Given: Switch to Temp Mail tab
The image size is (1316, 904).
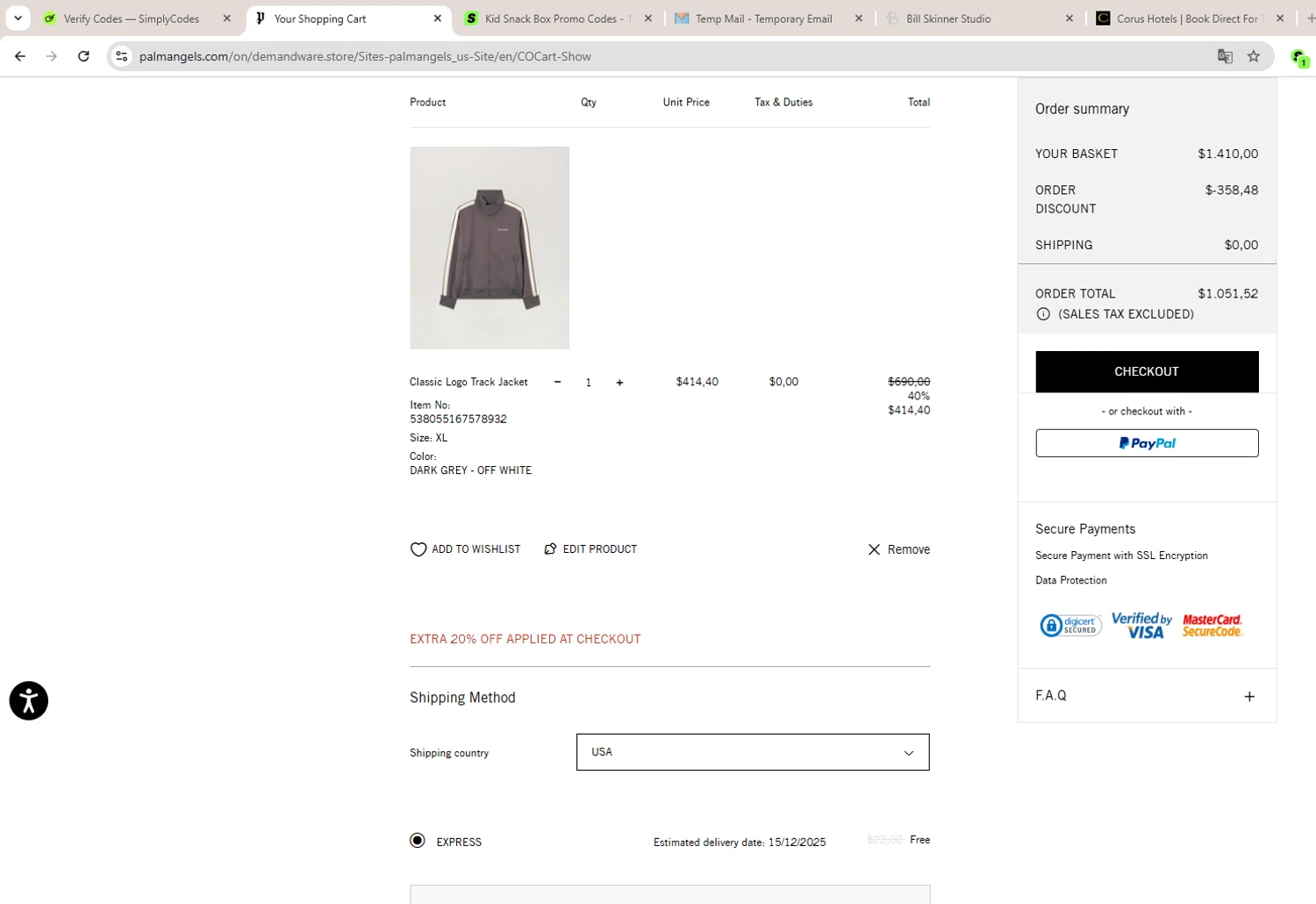Looking at the screenshot, I should pyautogui.click(x=763, y=18).
